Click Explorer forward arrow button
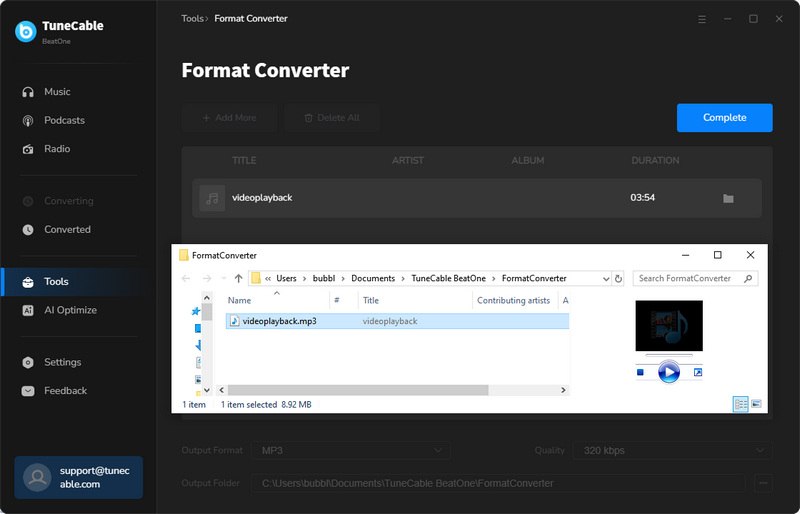800x514 pixels. 207,279
